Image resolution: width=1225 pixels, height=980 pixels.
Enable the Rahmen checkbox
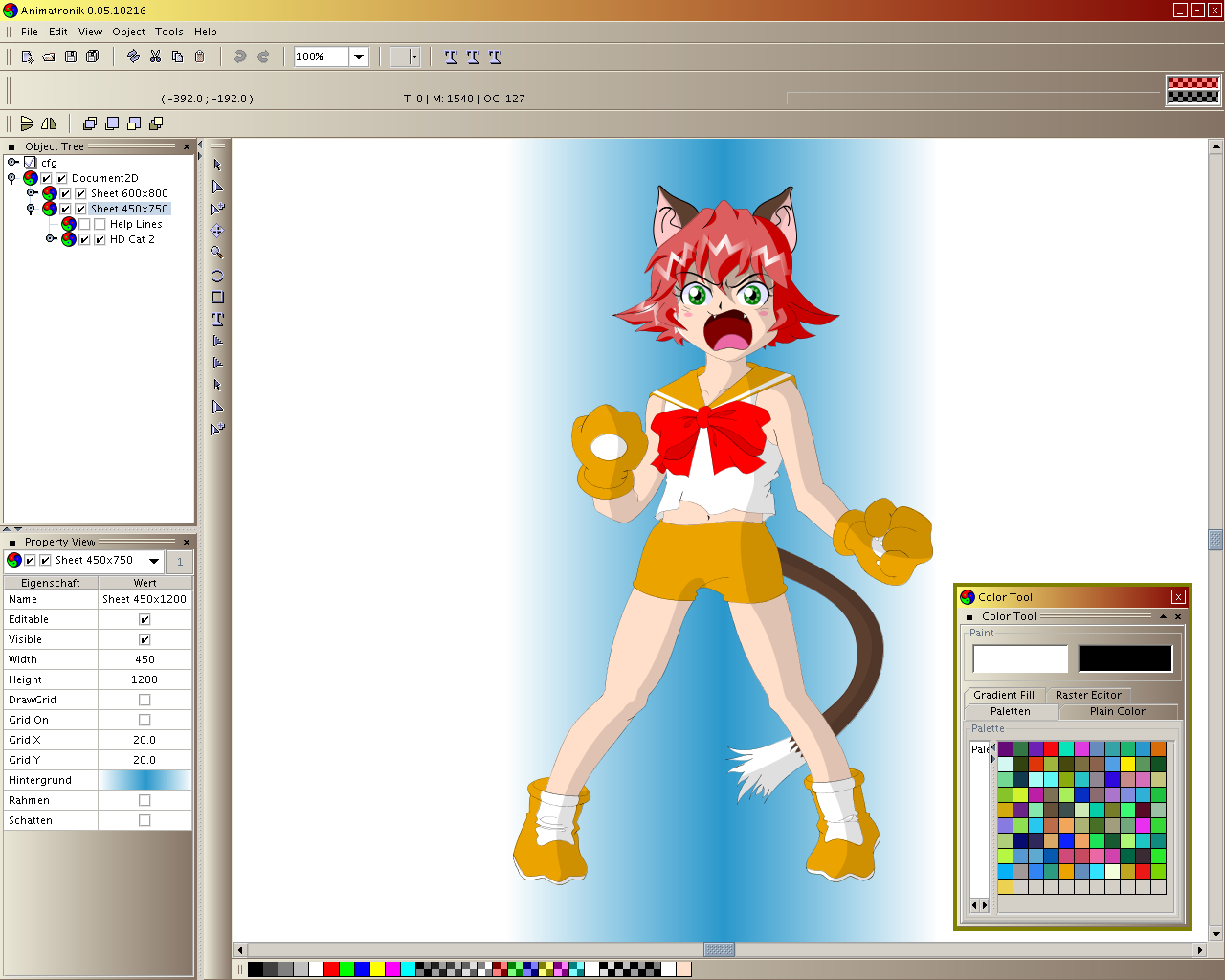145,800
